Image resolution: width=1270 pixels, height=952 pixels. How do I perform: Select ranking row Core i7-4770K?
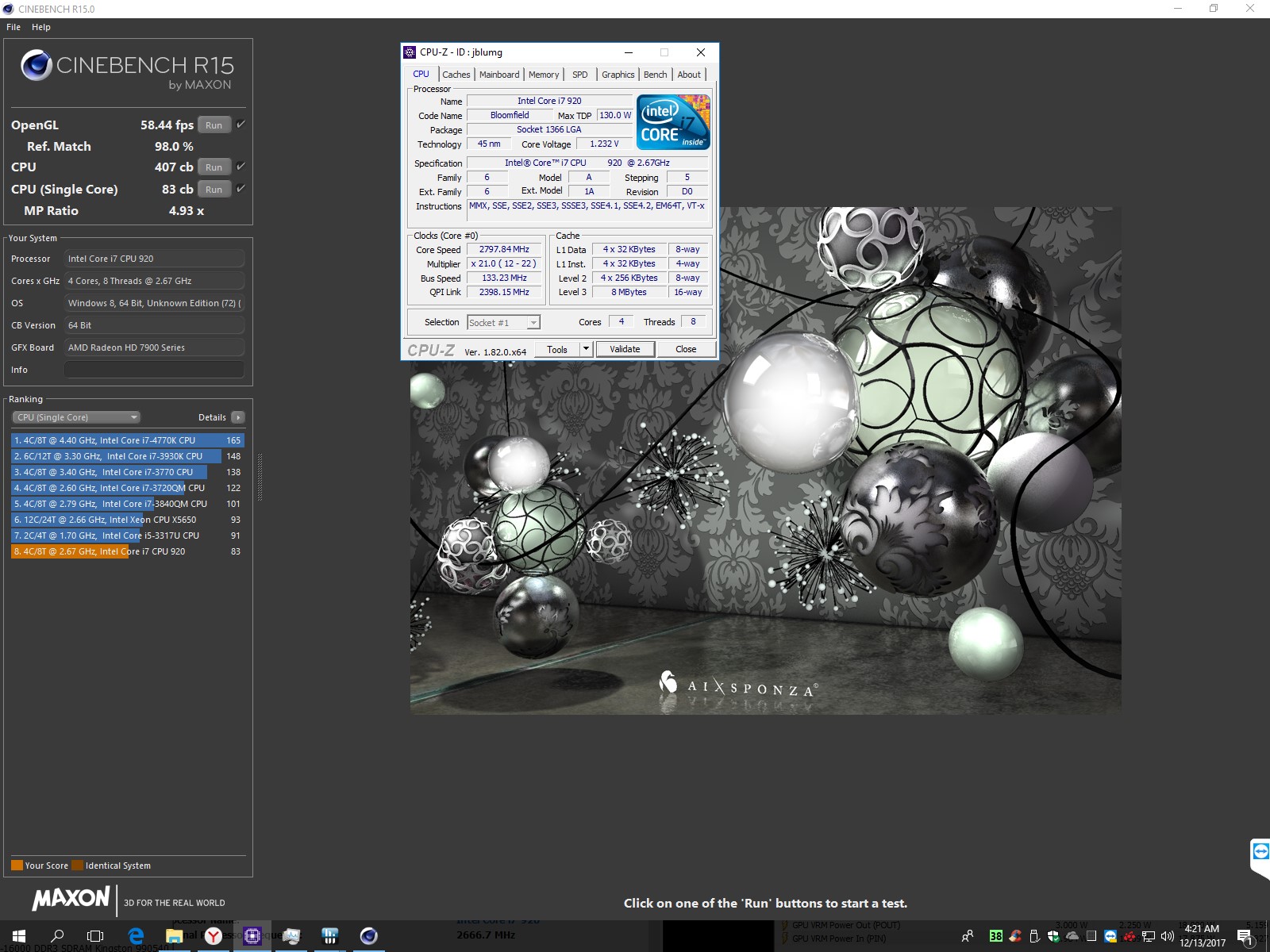[x=128, y=440]
